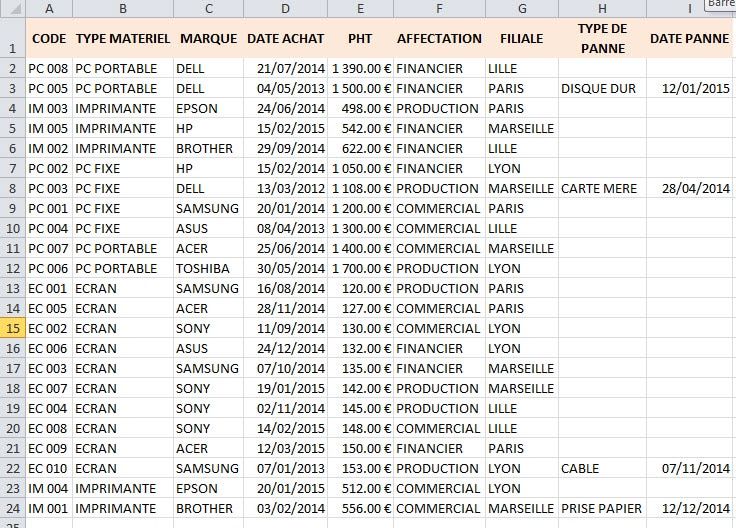Click the PRISE PAPIER cell
This screenshot has height=528, width=736.
pyautogui.click(x=602, y=508)
